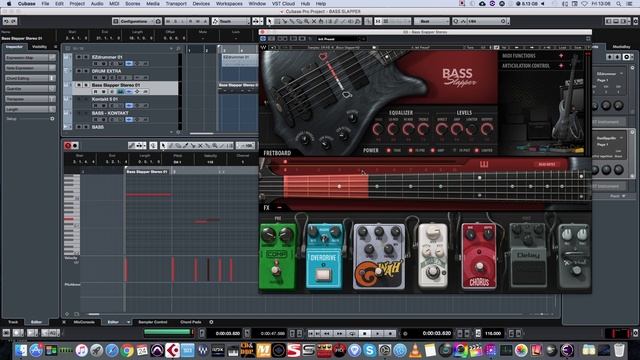Open the Inspector Setup gear
Viewport: 640px width, 360px height.
click(x=52, y=119)
